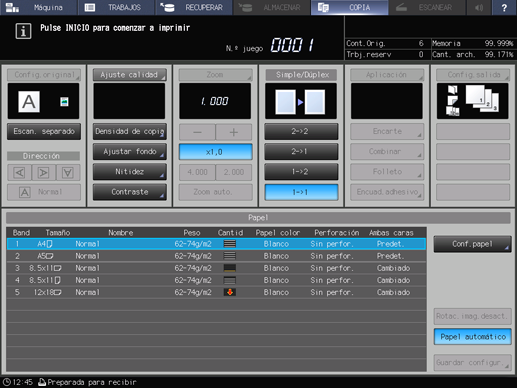Image resolution: width=517 pixels, height=388 pixels.
Task: Click the 1.000 zoom value display
Action: coord(215,101)
